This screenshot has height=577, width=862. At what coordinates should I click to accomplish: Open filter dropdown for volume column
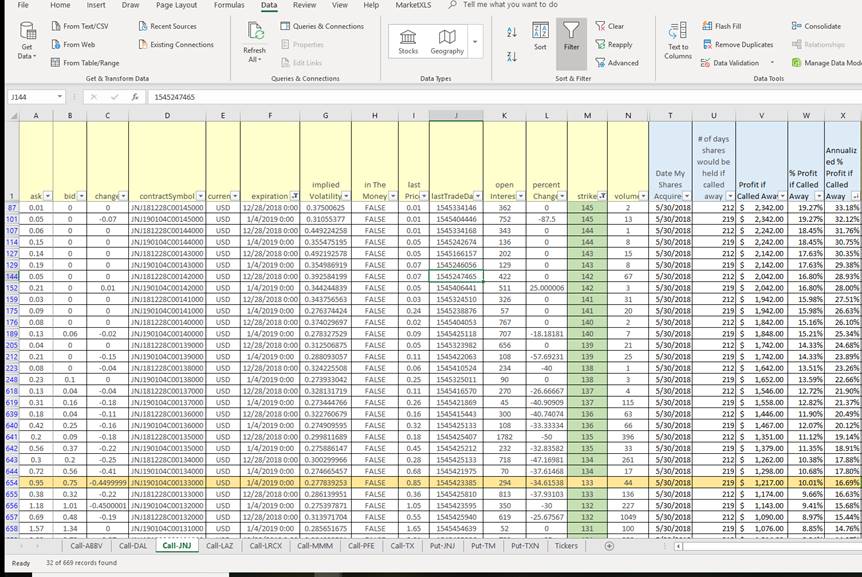(643, 196)
